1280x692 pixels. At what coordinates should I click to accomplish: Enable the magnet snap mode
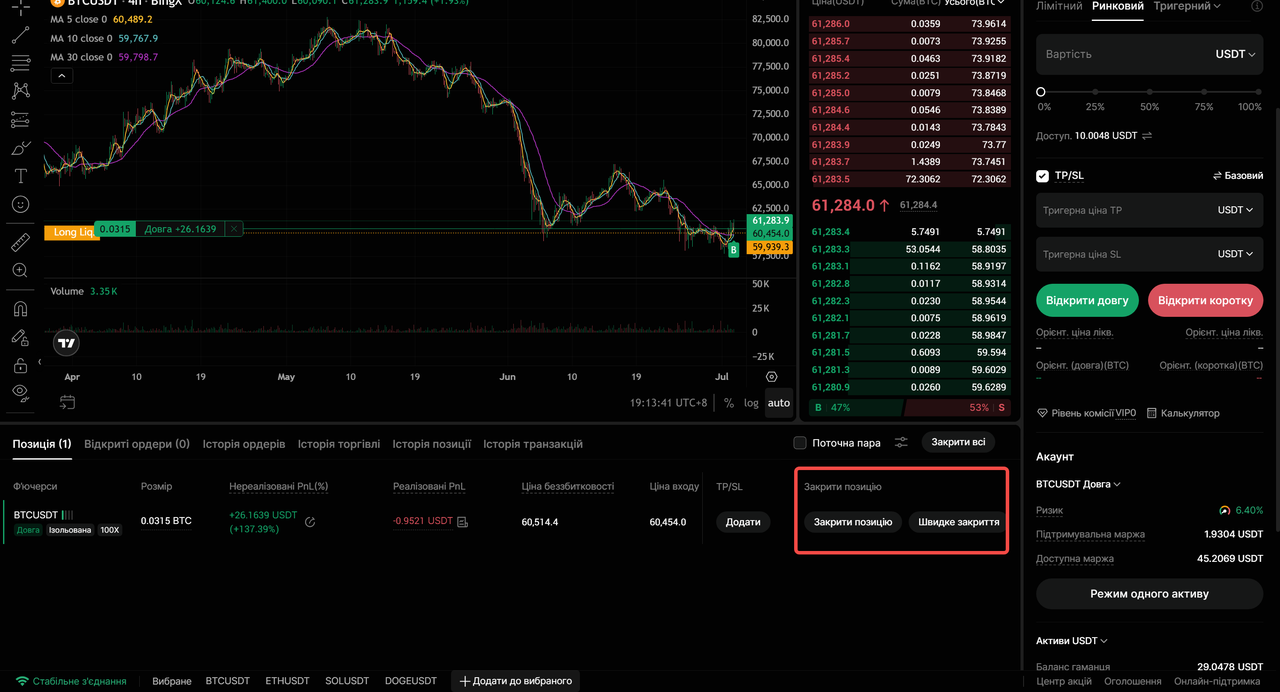click(20, 309)
